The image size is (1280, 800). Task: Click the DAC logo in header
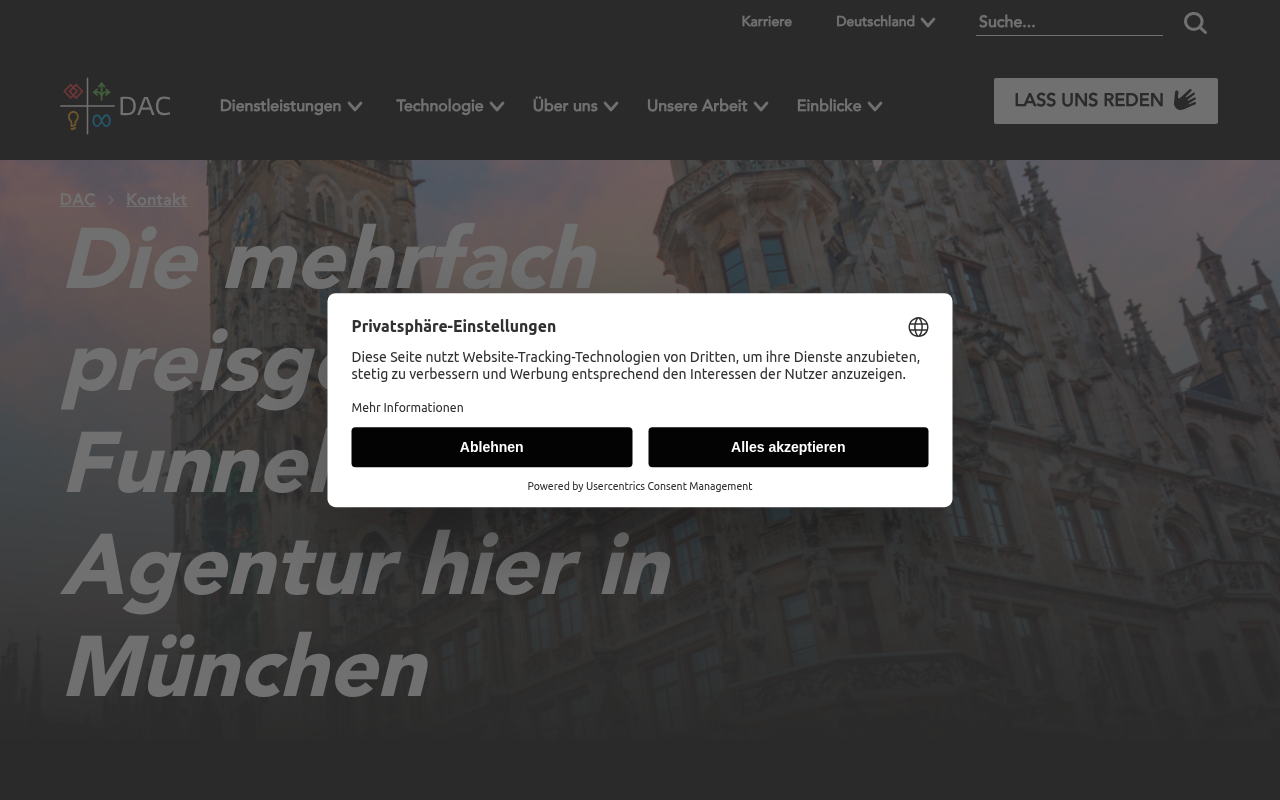(115, 106)
